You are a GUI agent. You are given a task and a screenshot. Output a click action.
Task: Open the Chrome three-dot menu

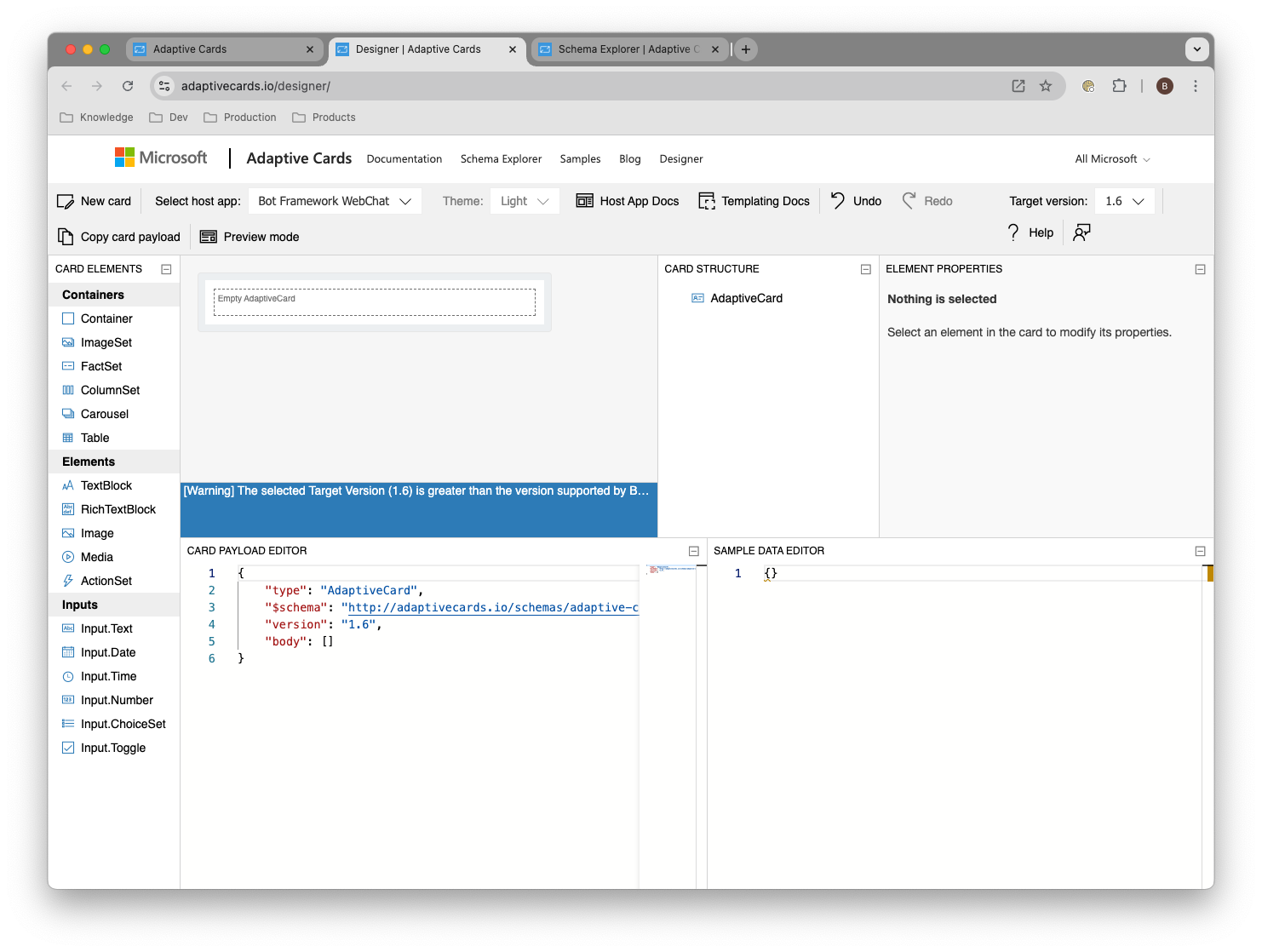[1196, 86]
